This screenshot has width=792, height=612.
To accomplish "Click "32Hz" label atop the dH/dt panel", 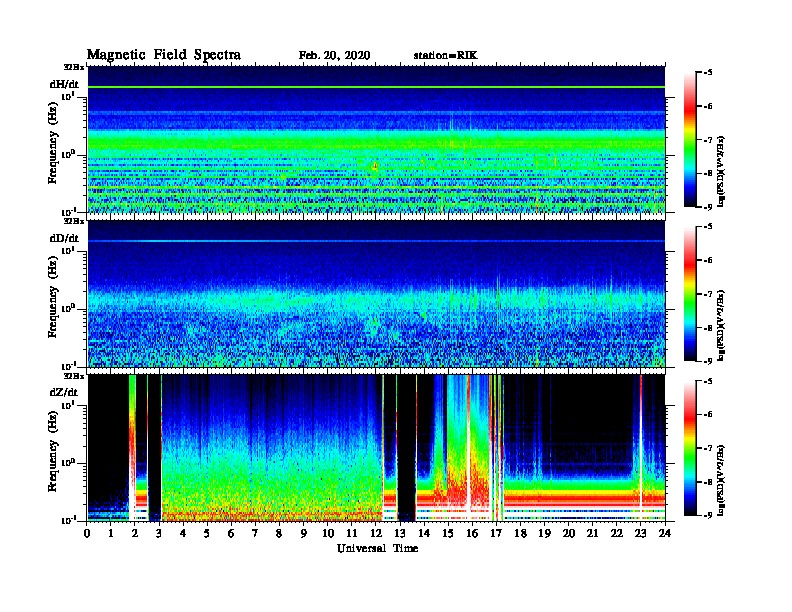I will tap(74, 67).
